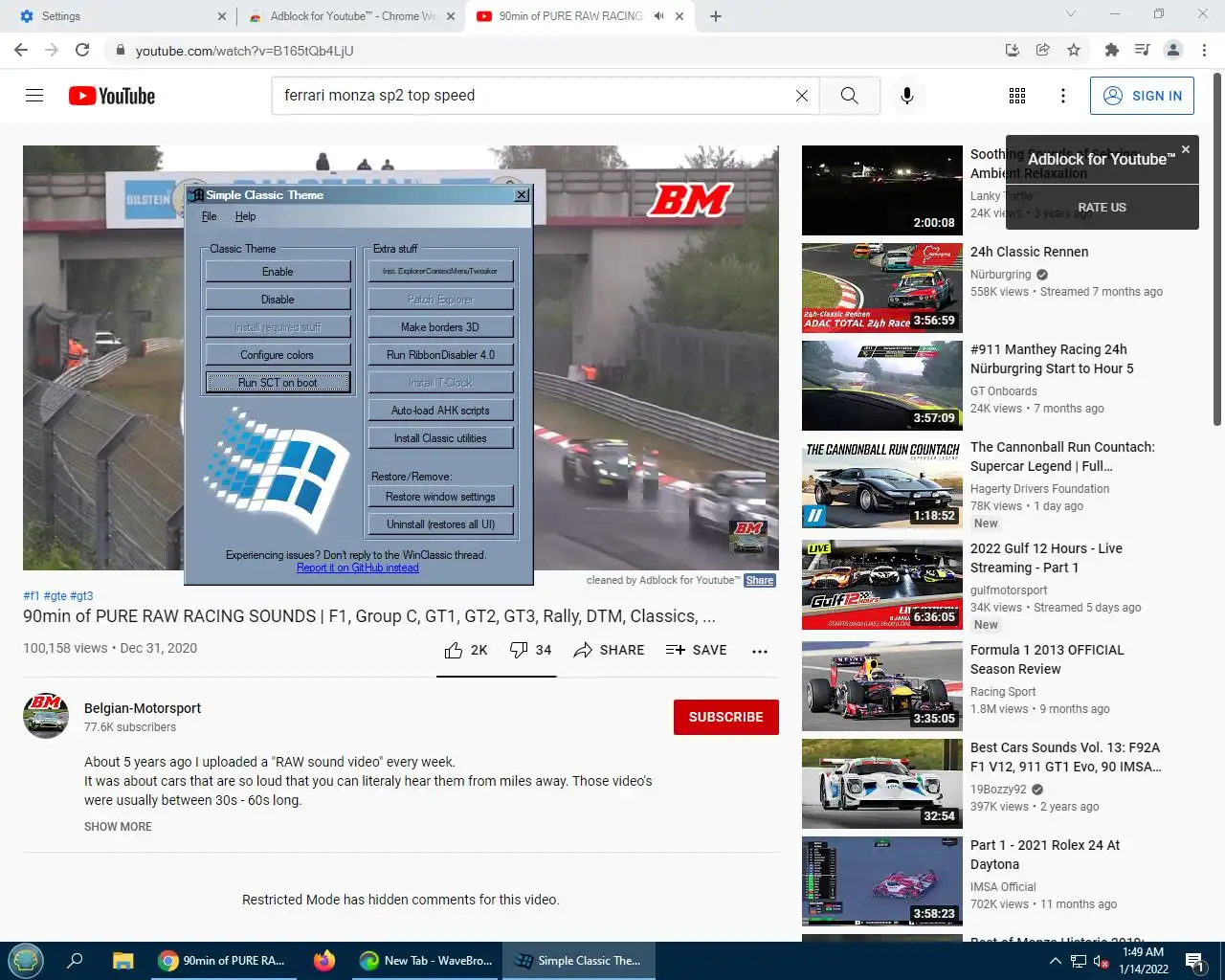Click the SIGN IN button
Viewport: 1225px width, 980px height.
click(x=1142, y=96)
